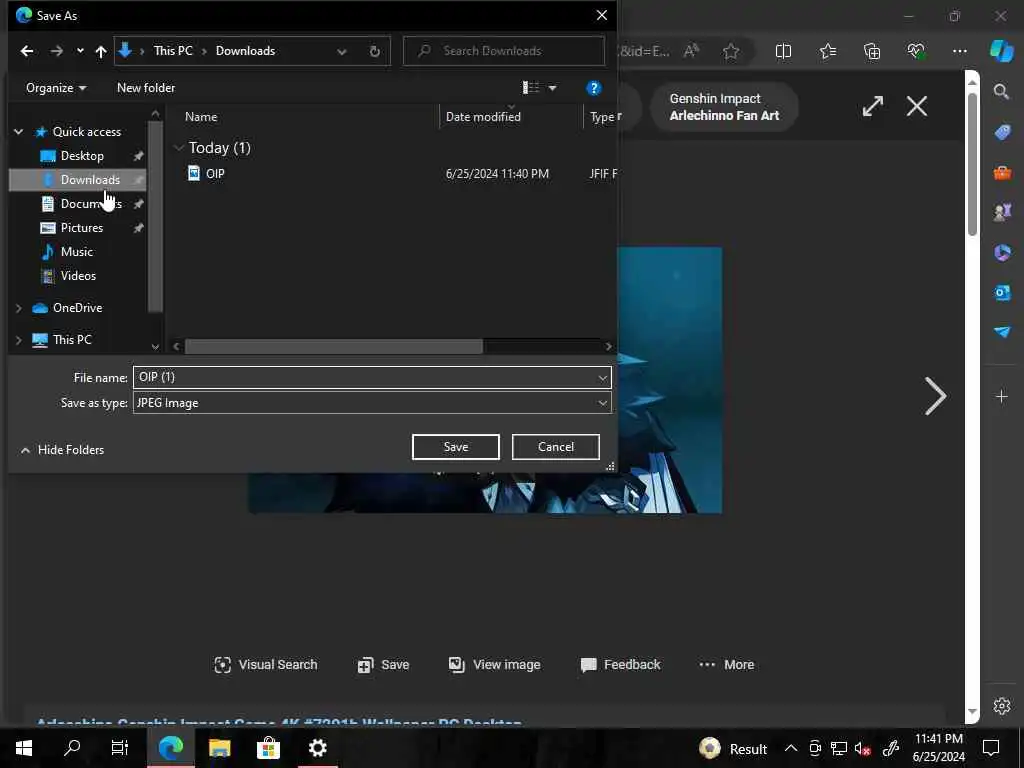This screenshot has width=1024, height=768.
Task: Create a New folder
Action: tap(146, 88)
